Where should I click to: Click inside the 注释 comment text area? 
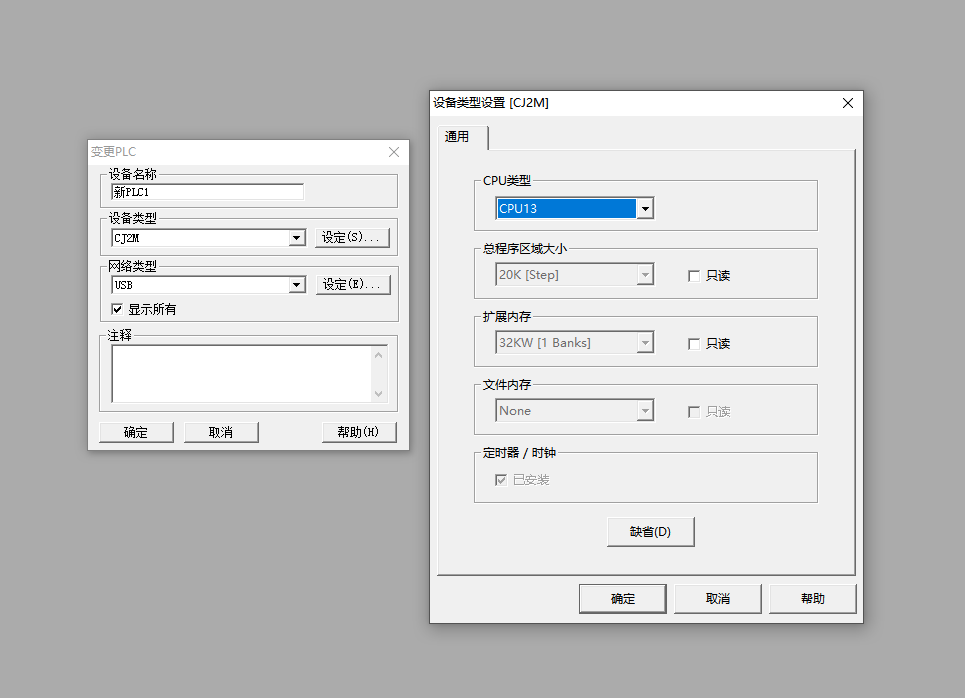pyautogui.click(x=240, y=374)
